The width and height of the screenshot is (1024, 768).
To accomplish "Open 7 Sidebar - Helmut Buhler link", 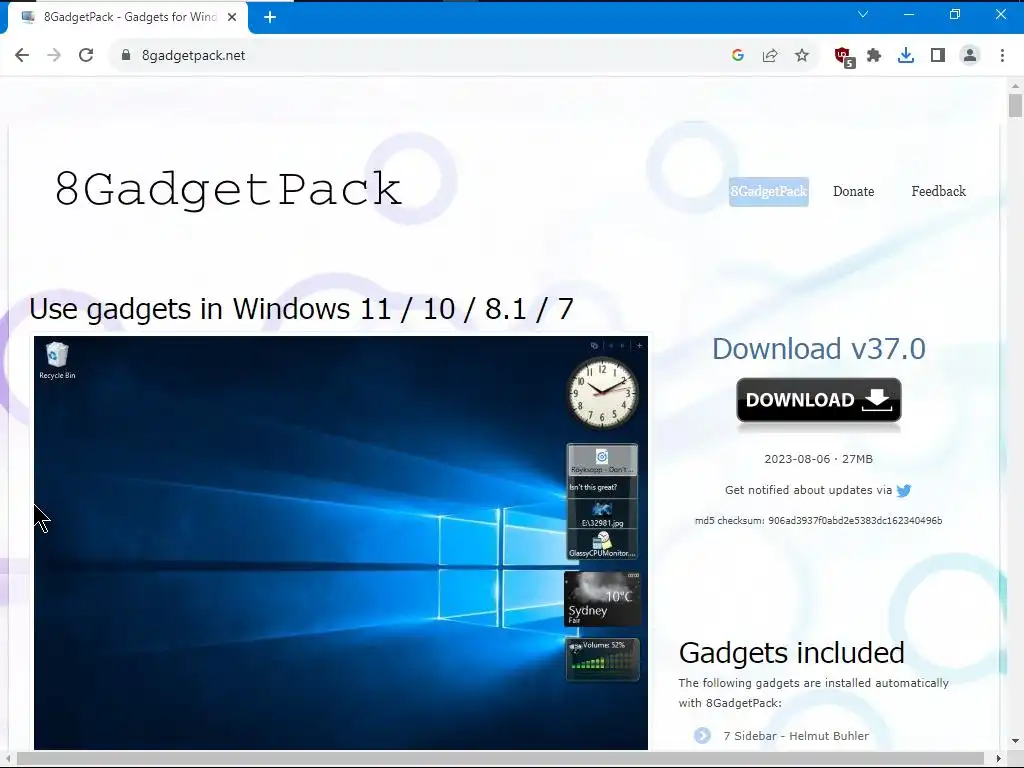I will tap(796, 736).
